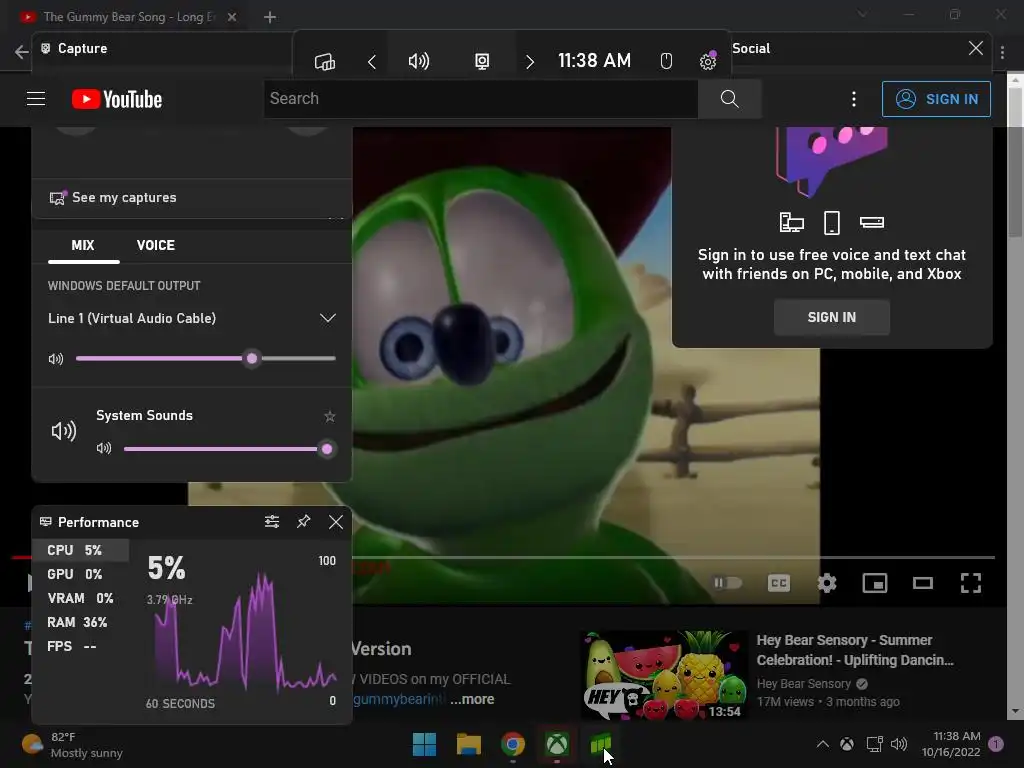Open Chrome from taskbar
Screen dimensions: 1024x768
[513, 744]
